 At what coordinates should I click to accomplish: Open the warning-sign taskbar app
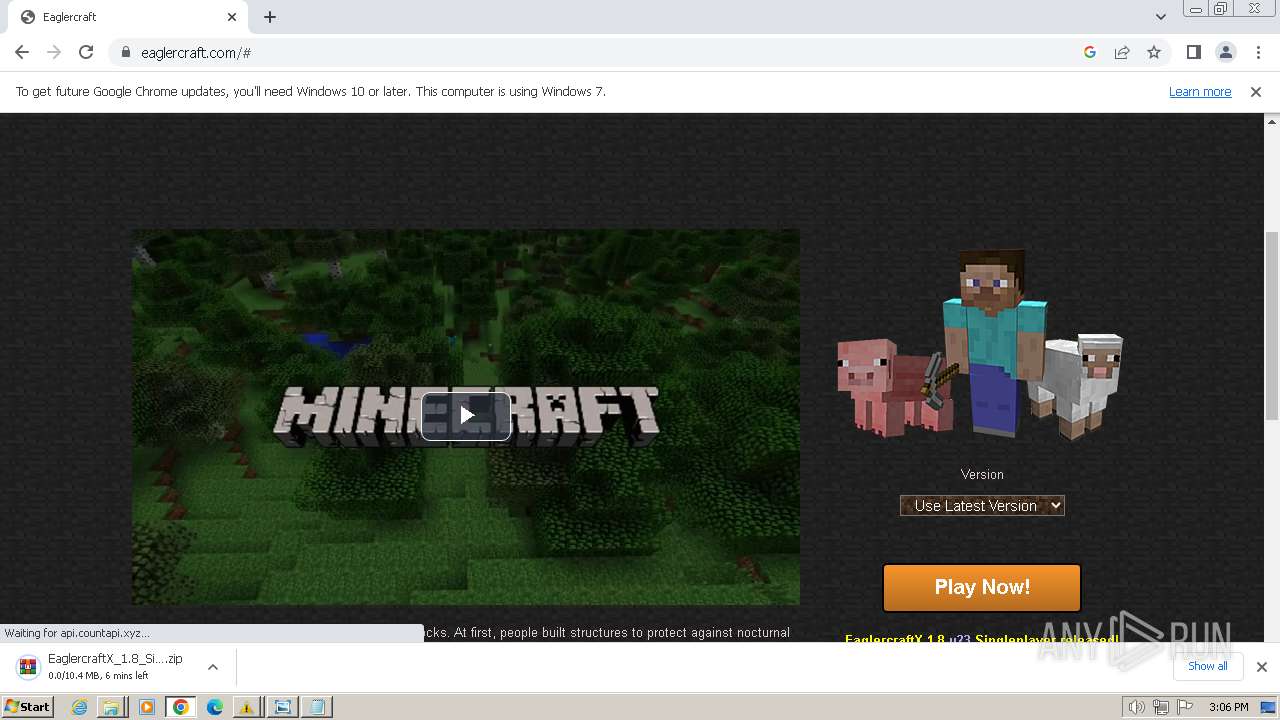tap(247, 707)
